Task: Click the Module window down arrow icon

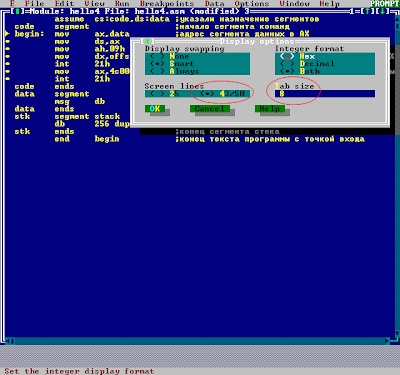Action: click(383, 11)
